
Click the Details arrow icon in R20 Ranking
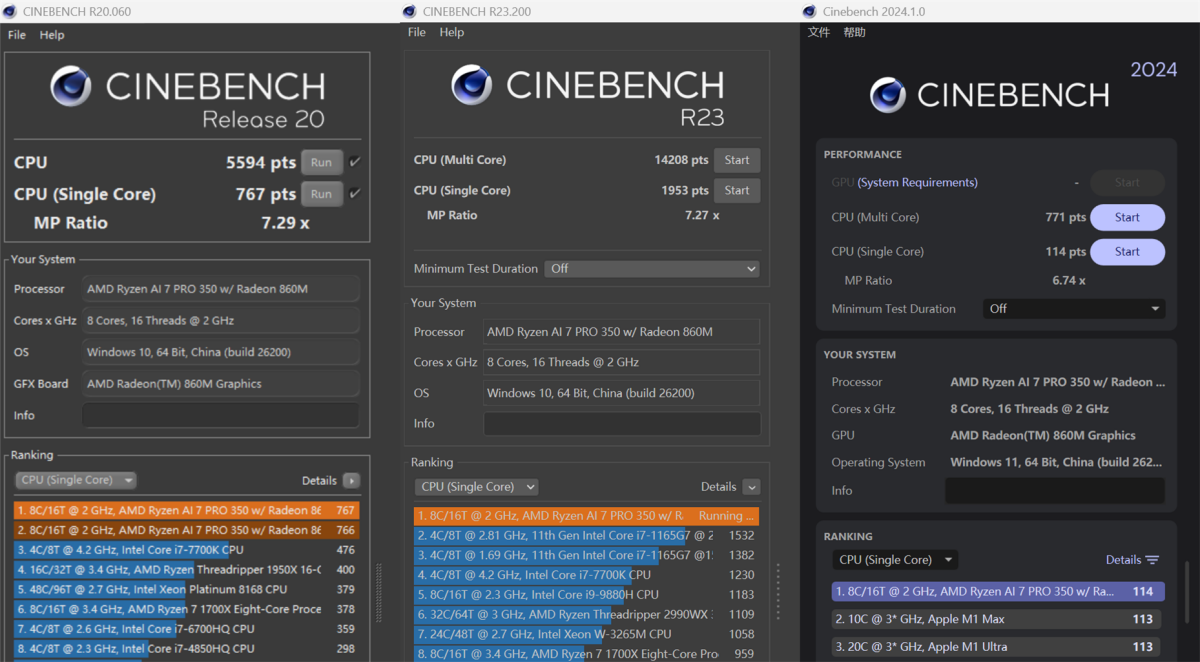(x=351, y=481)
